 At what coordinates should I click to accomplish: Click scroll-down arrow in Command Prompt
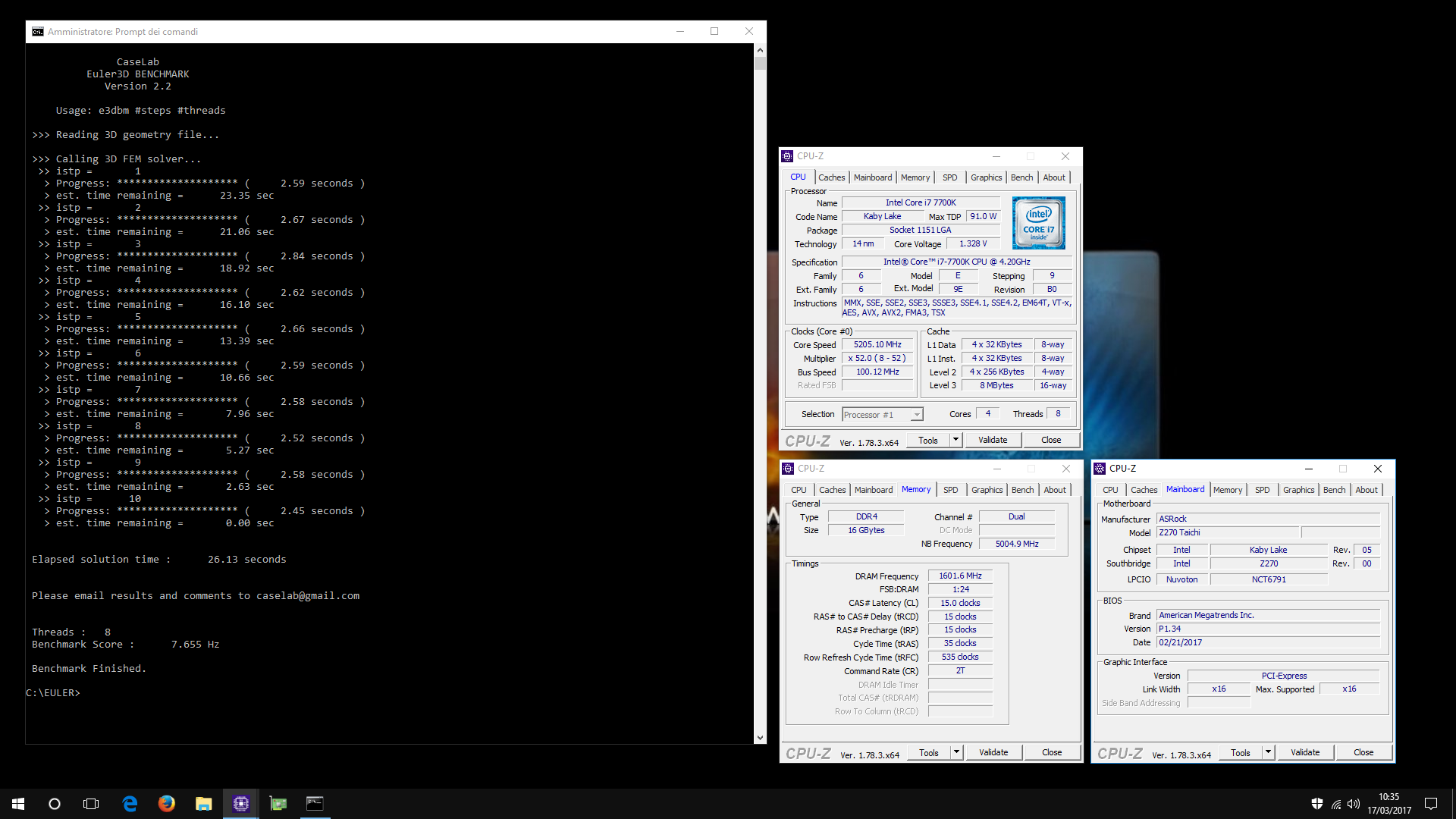[x=760, y=738]
